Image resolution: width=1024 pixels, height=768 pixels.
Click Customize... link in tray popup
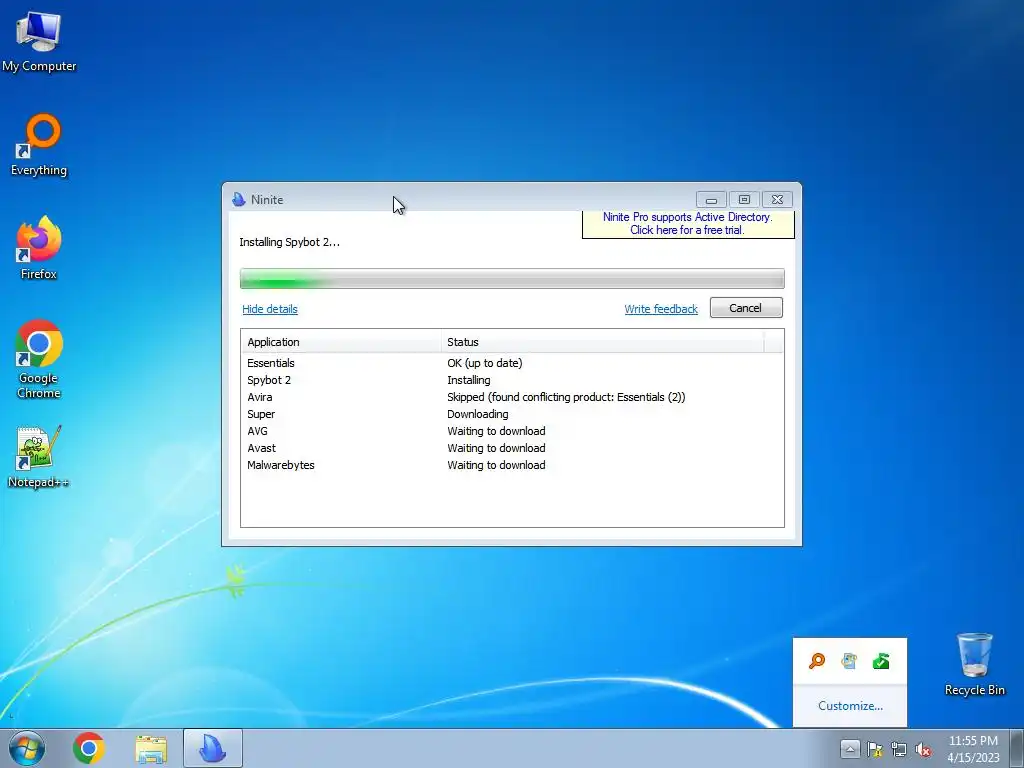click(850, 705)
